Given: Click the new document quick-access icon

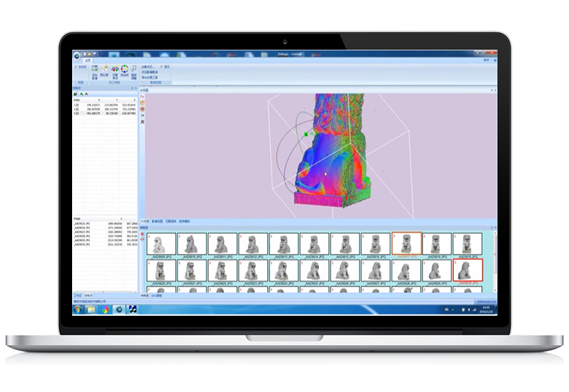Looking at the screenshot, I should (x=85, y=54).
